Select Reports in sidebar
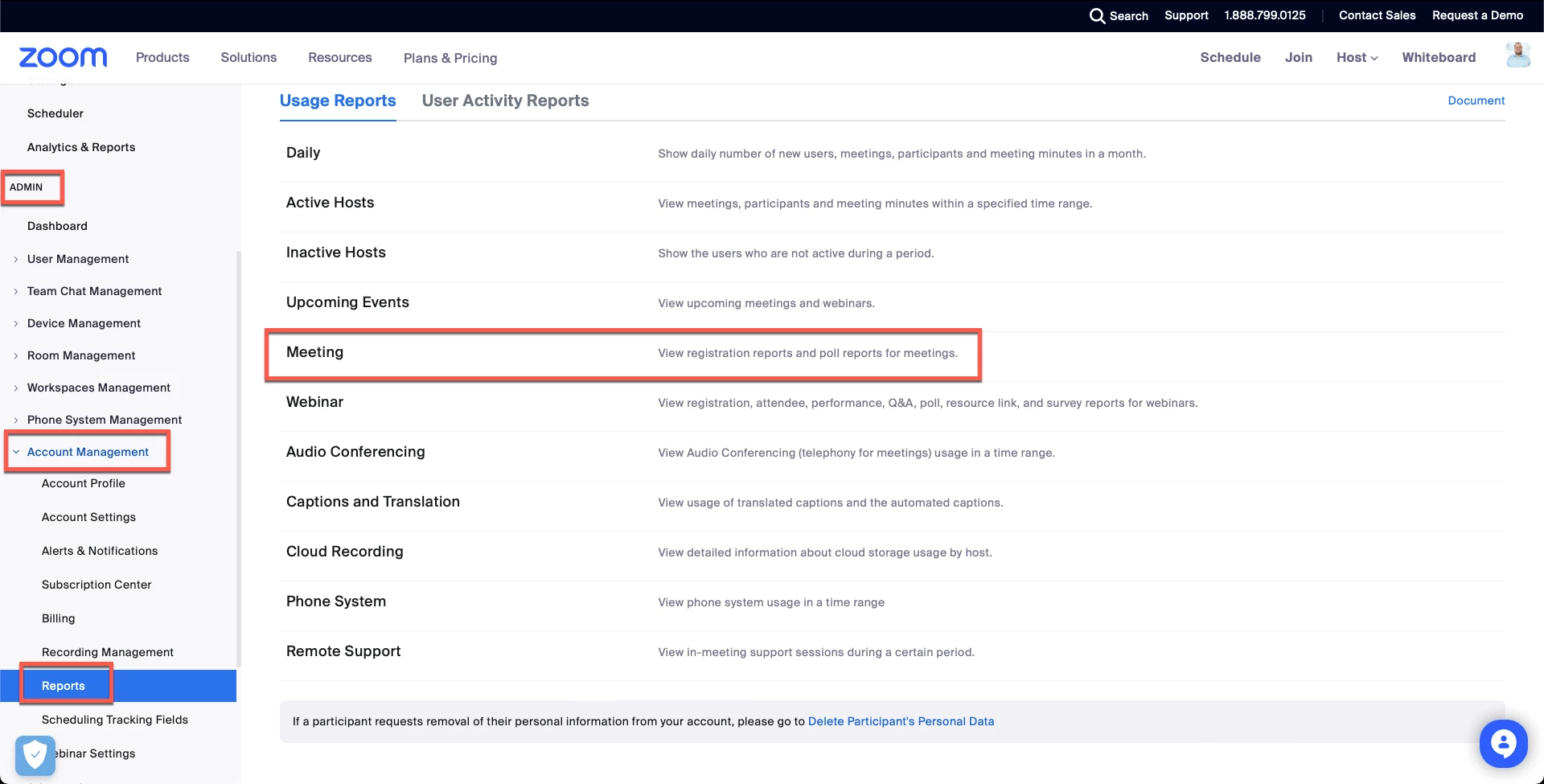Image resolution: width=1544 pixels, height=784 pixels. click(x=118, y=686)
